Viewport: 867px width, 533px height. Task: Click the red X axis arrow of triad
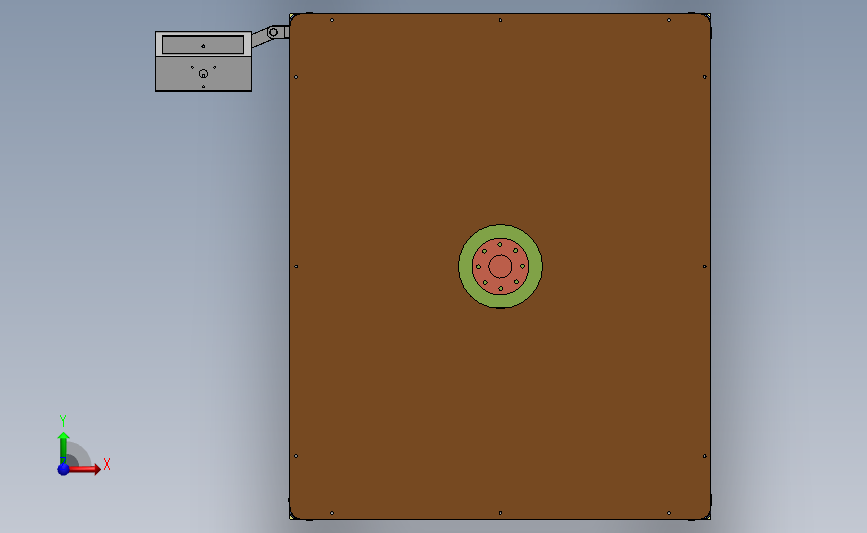pos(85,469)
